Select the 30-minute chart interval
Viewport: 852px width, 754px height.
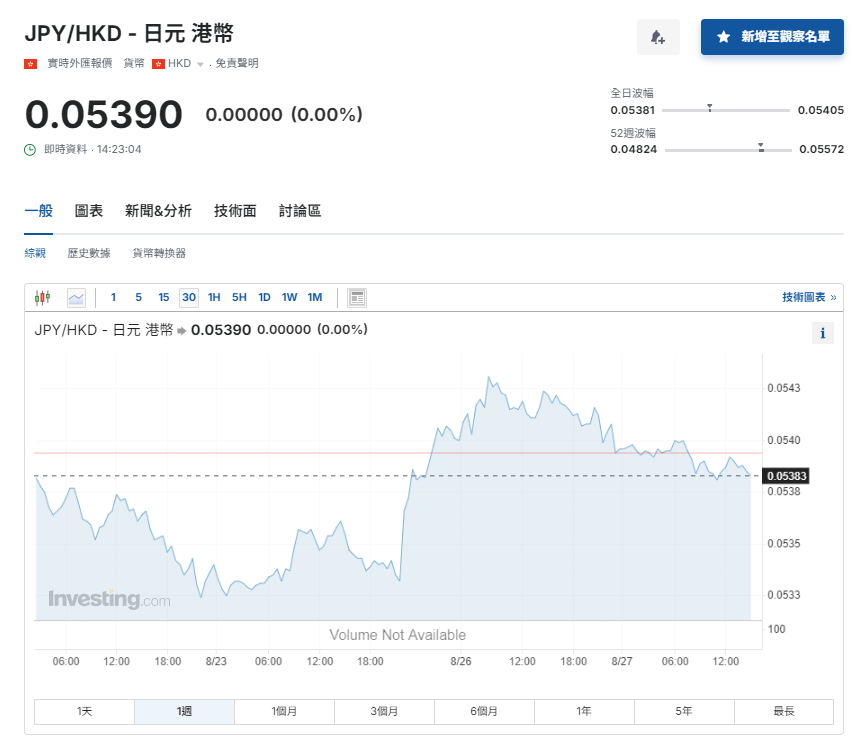click(x=188, y=297)
